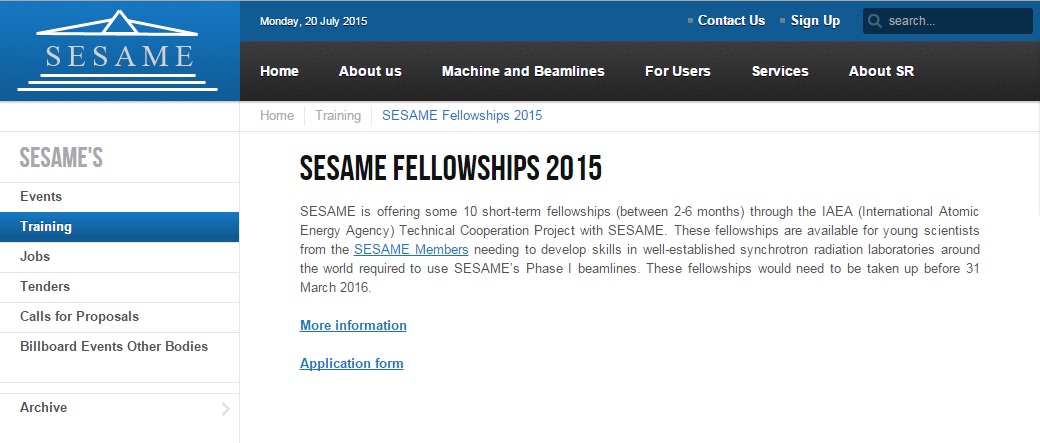Image resolution: width=1040 pixels, height=443 pixels.
Task: Select Jobs in the sidebar
Action: 119,257
